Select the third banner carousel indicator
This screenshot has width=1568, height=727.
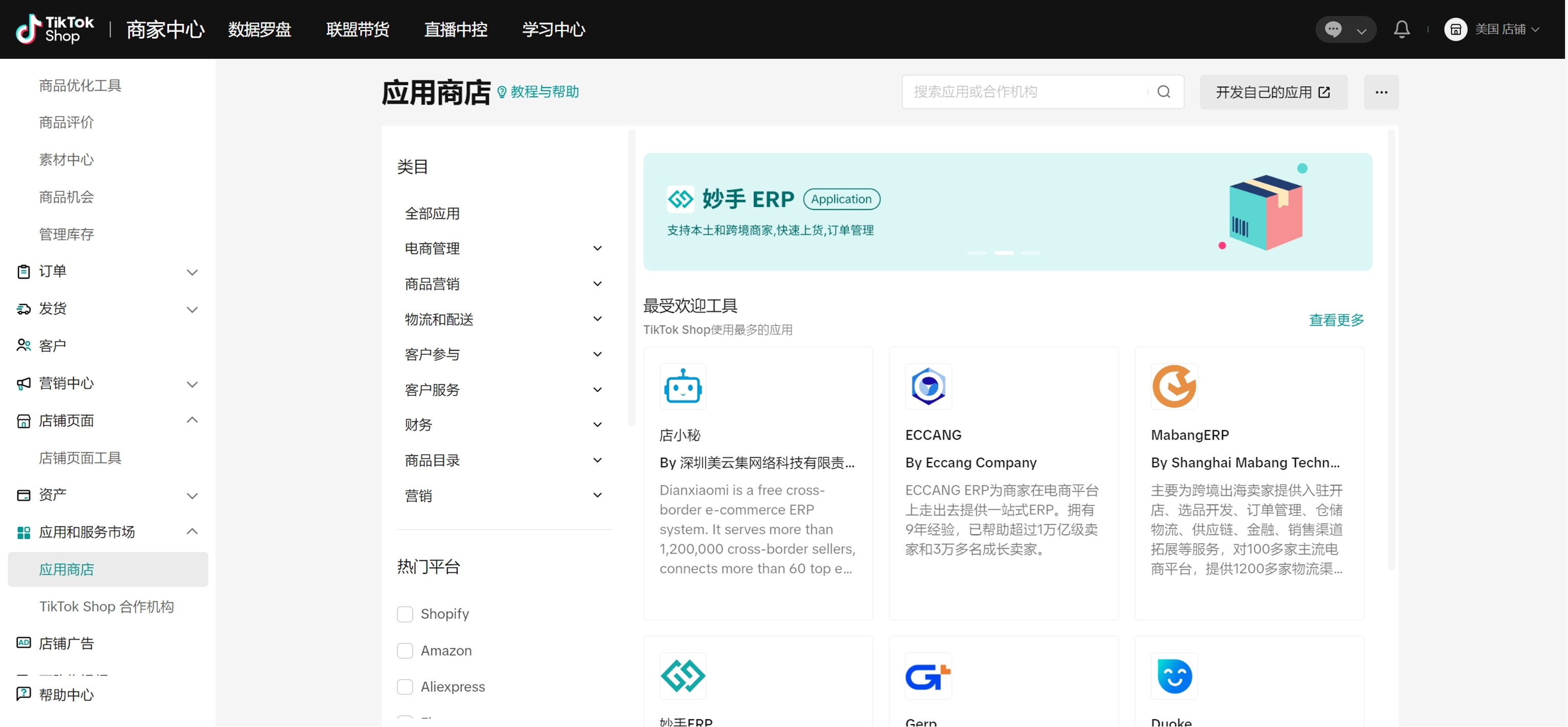pos(1031,253)
